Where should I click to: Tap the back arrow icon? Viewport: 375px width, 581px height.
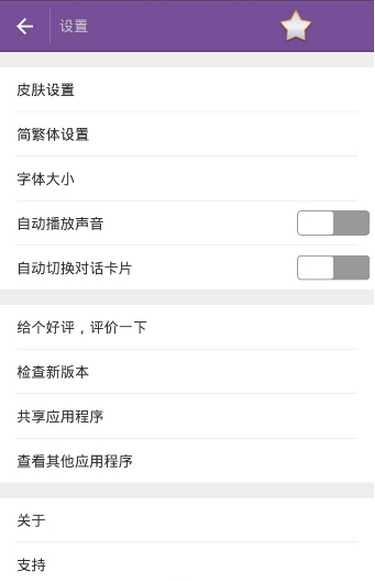point(25,26)
